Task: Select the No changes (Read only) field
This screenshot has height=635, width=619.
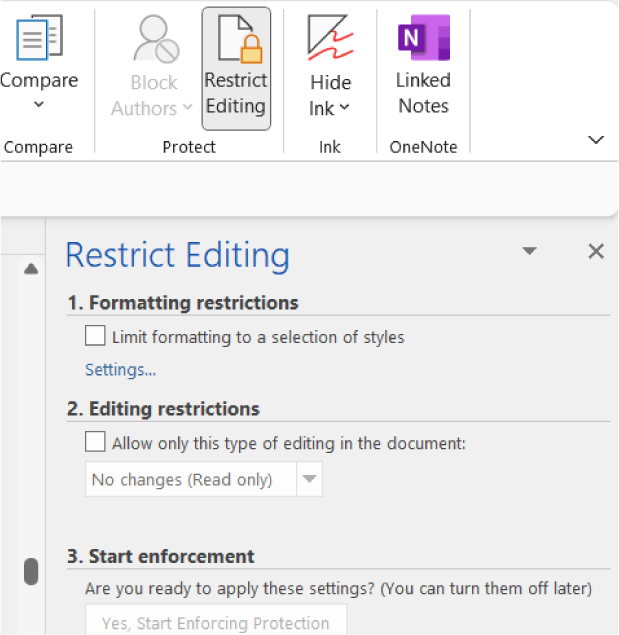Action: [191, 480]
